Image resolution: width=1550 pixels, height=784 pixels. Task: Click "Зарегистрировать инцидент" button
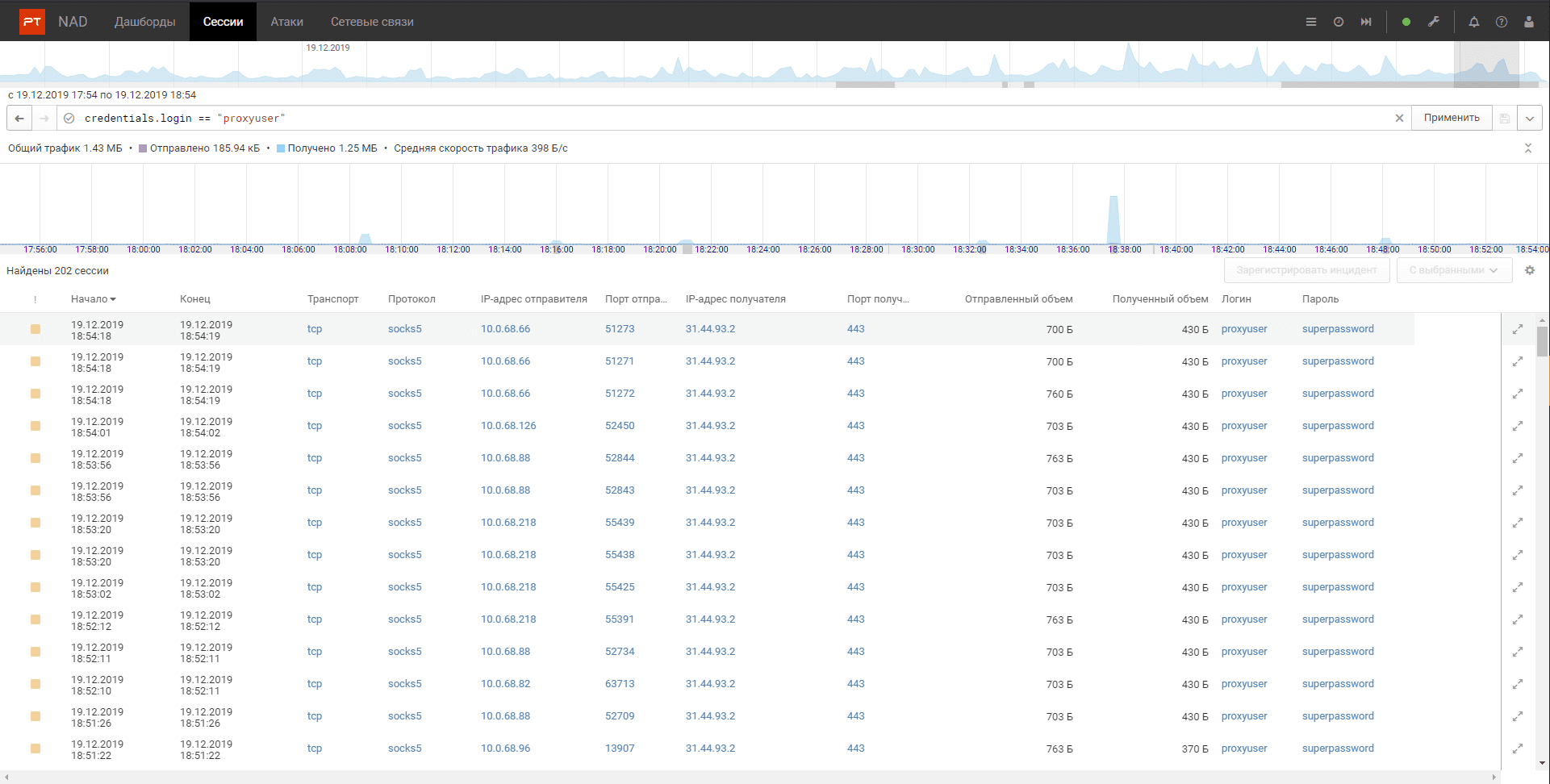pos(1307,270)
